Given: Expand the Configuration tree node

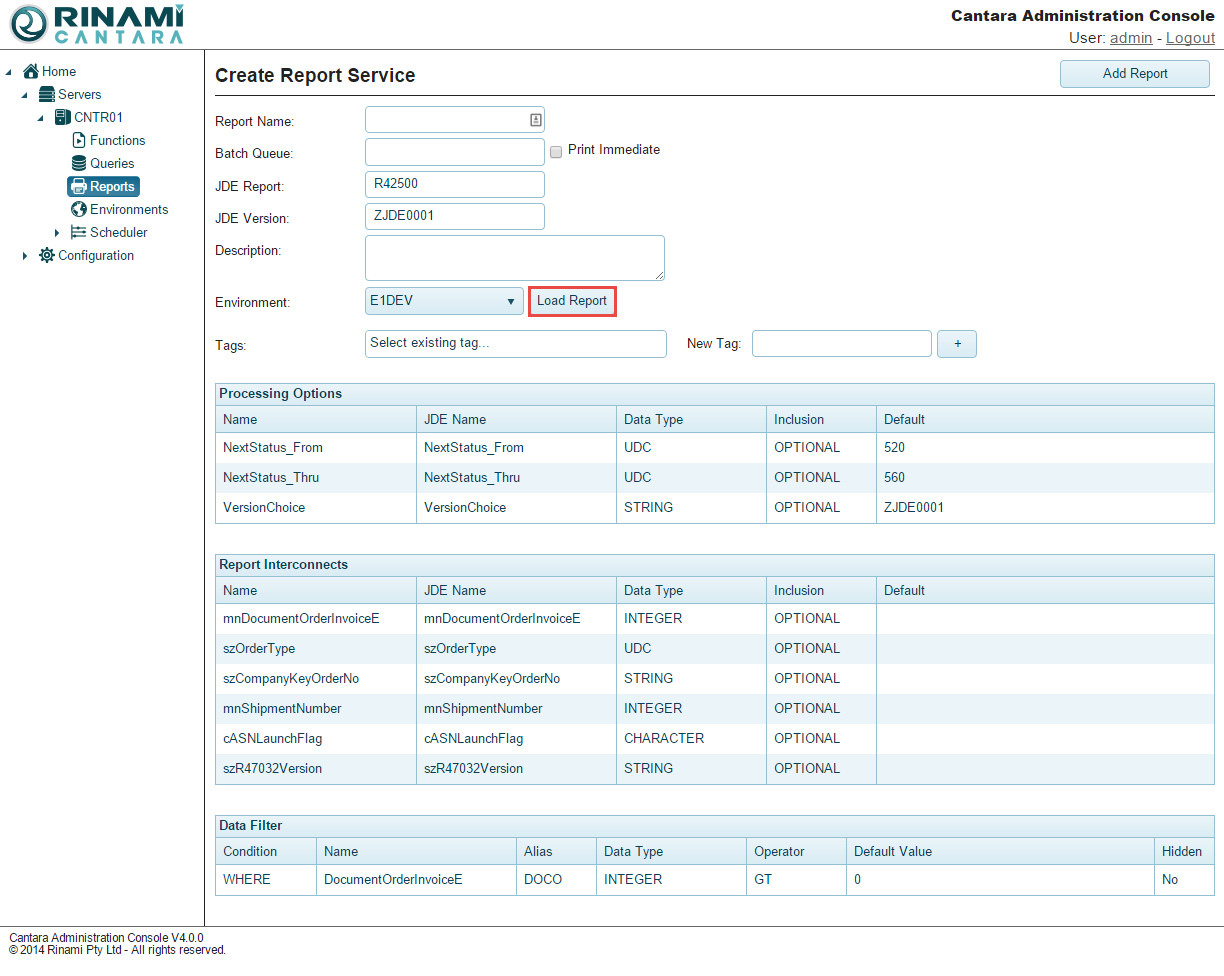Looking at the screenshot, I should pos(25,256).
